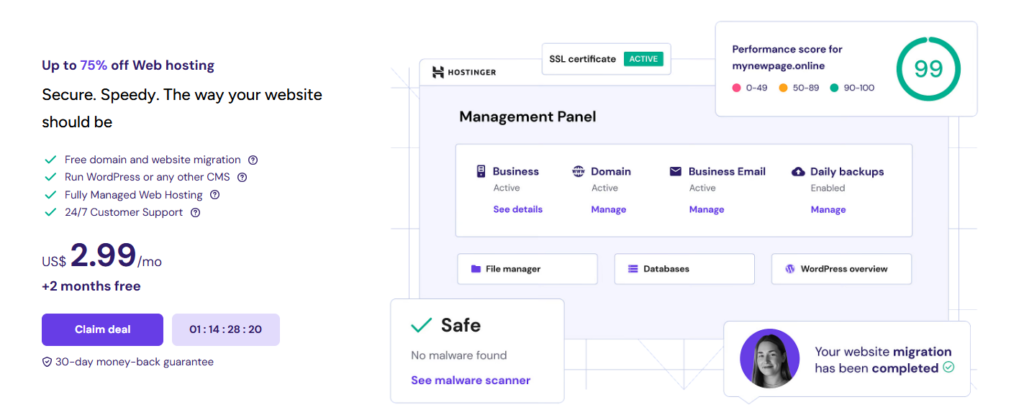Open the File manager button
1024x415 pixels.
point(528,269)
